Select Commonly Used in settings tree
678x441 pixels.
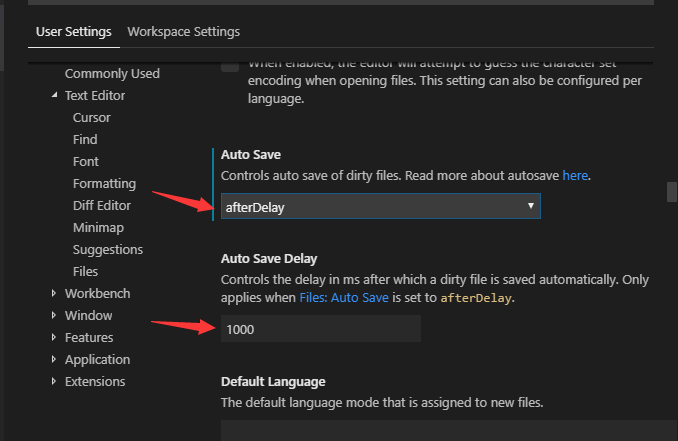[112, 74]
